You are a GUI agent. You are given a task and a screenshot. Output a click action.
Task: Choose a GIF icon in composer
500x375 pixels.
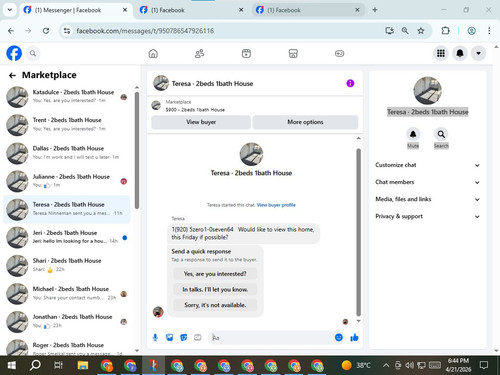pyautogui.click(x=198, y=338)
